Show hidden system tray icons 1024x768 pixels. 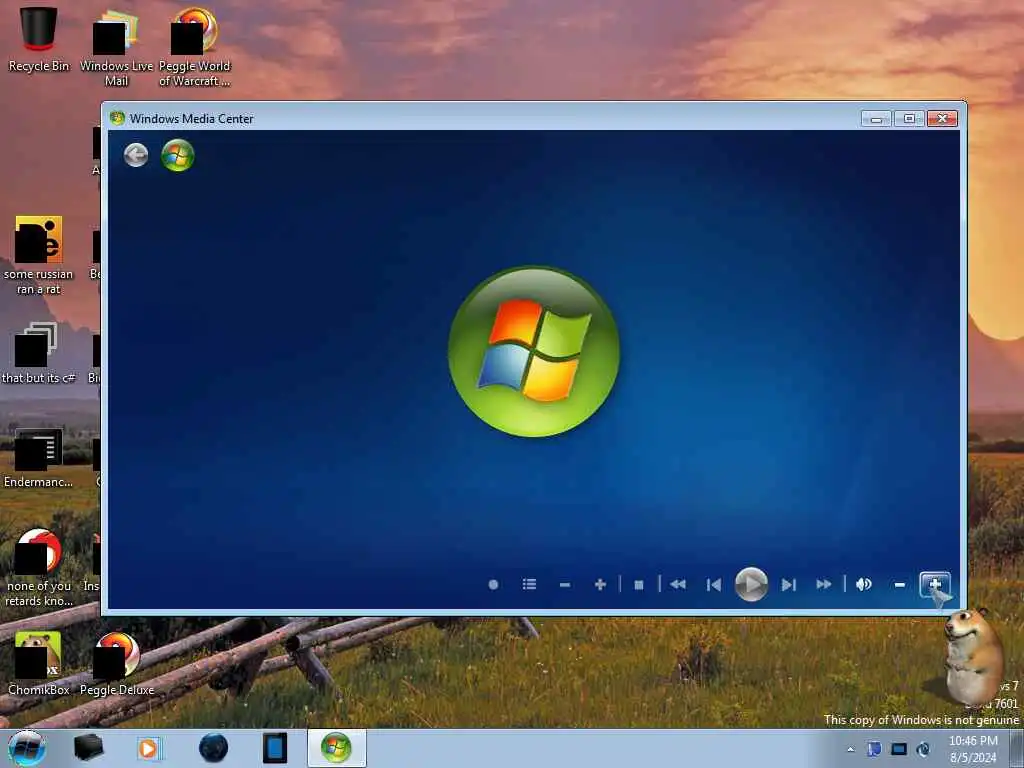[850, 749]
